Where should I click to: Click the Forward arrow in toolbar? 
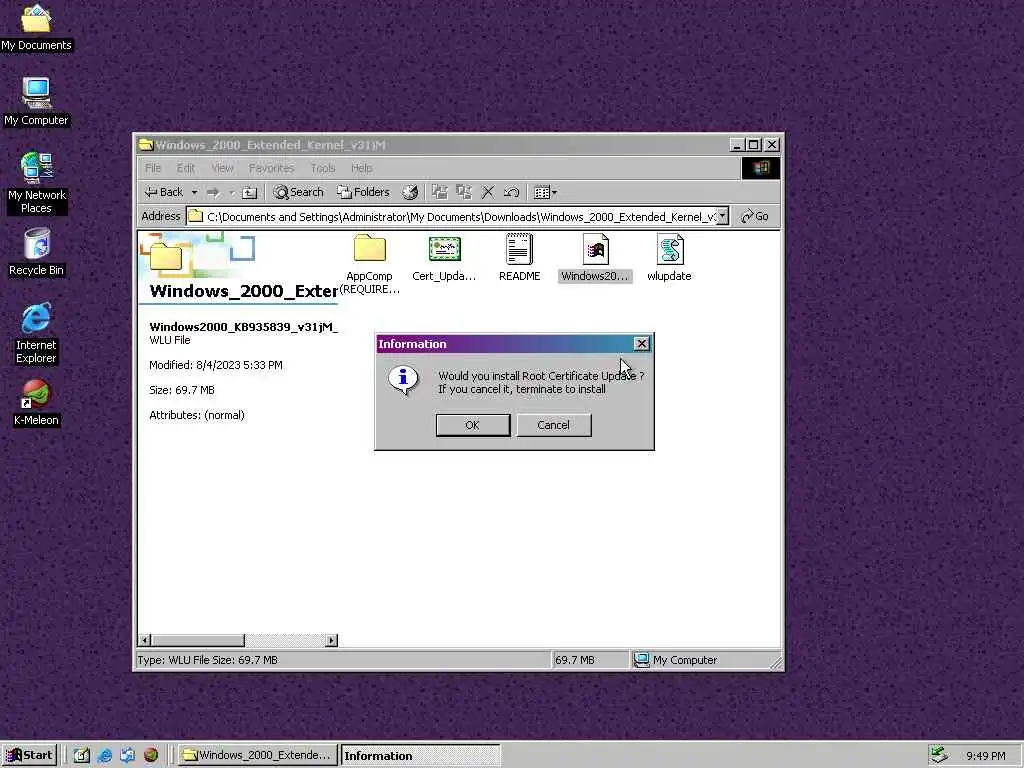pos(213,192)
